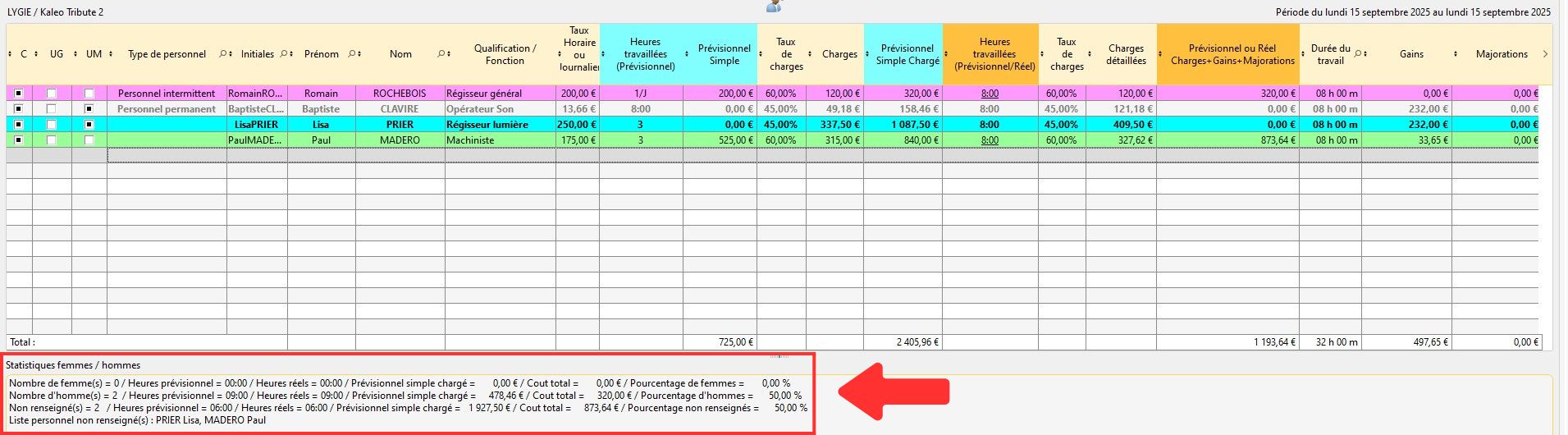The width and height of the screenshot is (1568, 435).
Task: Click the user avatar icon at top
Action: tap(773, 6)
